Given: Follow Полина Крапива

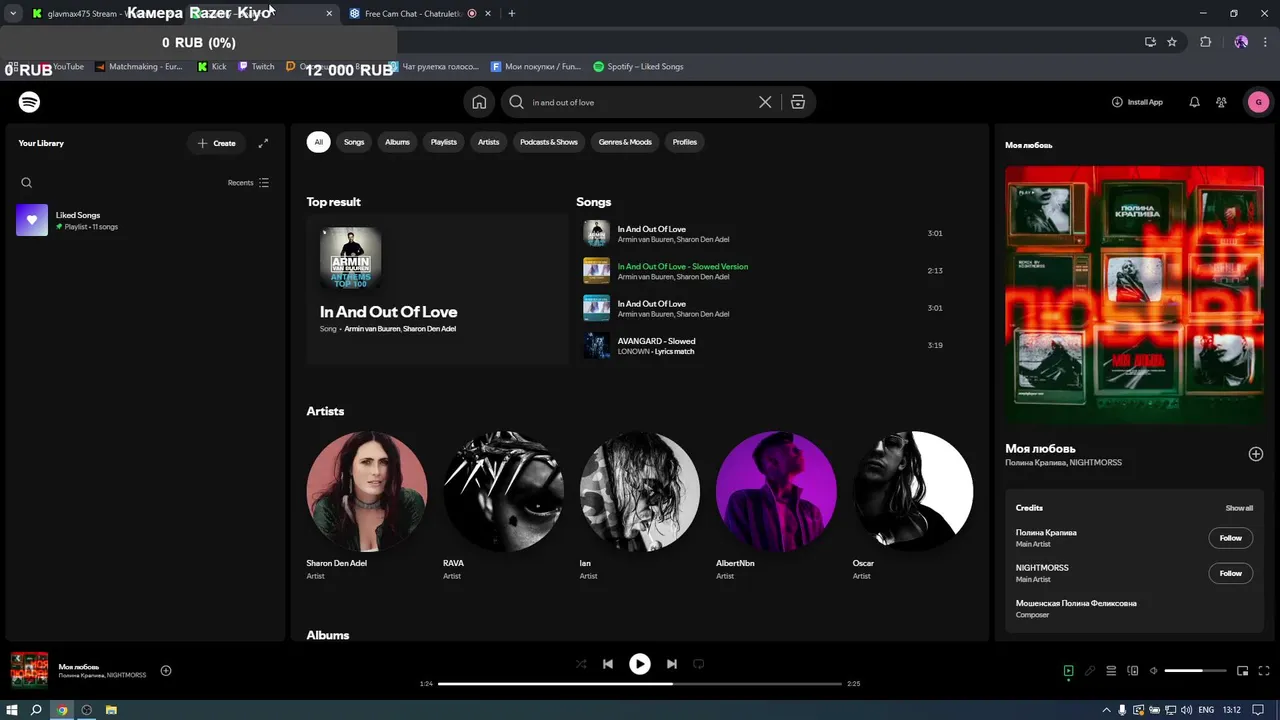Looking at the screenshot, I should pos(1230,538).
